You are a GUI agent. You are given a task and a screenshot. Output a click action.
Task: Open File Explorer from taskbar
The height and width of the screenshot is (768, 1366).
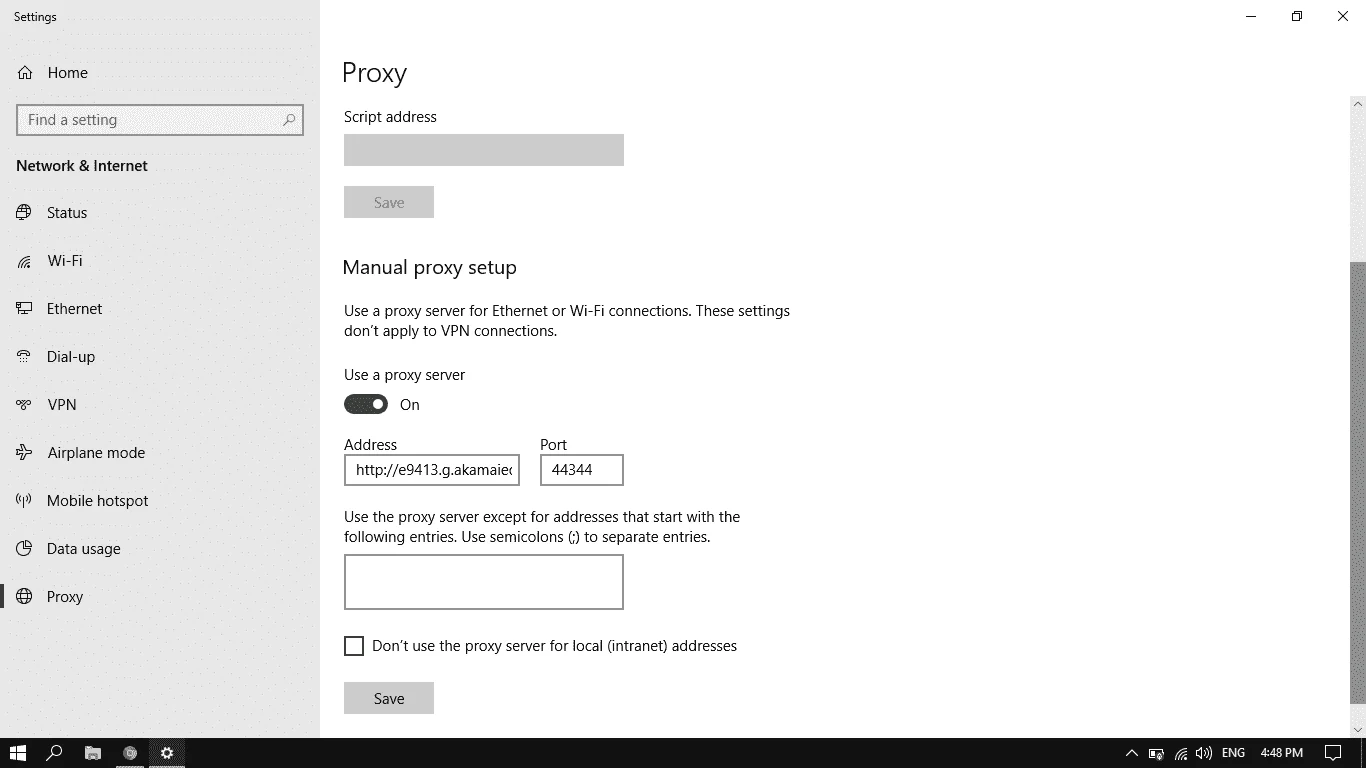(x=92, y=753)
